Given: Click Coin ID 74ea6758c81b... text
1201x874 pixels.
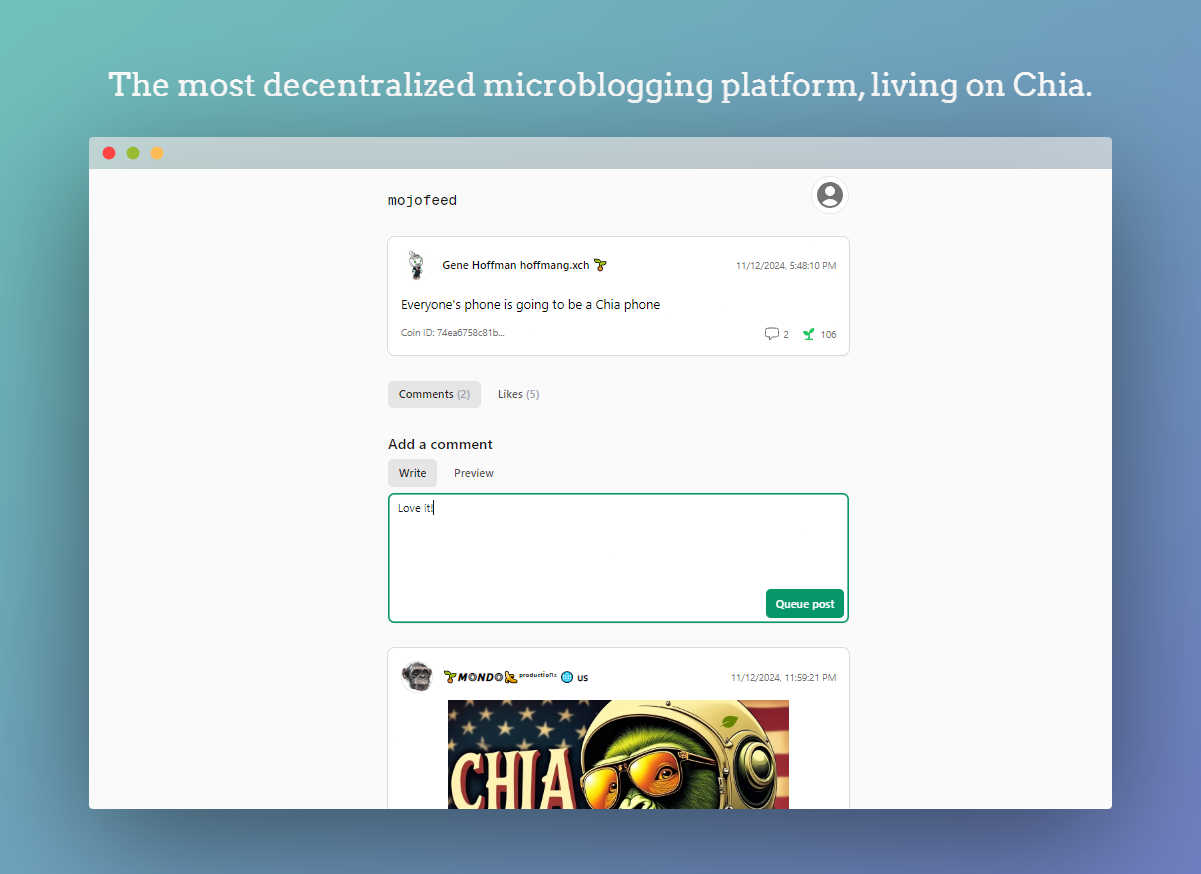Looking at the screenshot, I should pos(453,333).
